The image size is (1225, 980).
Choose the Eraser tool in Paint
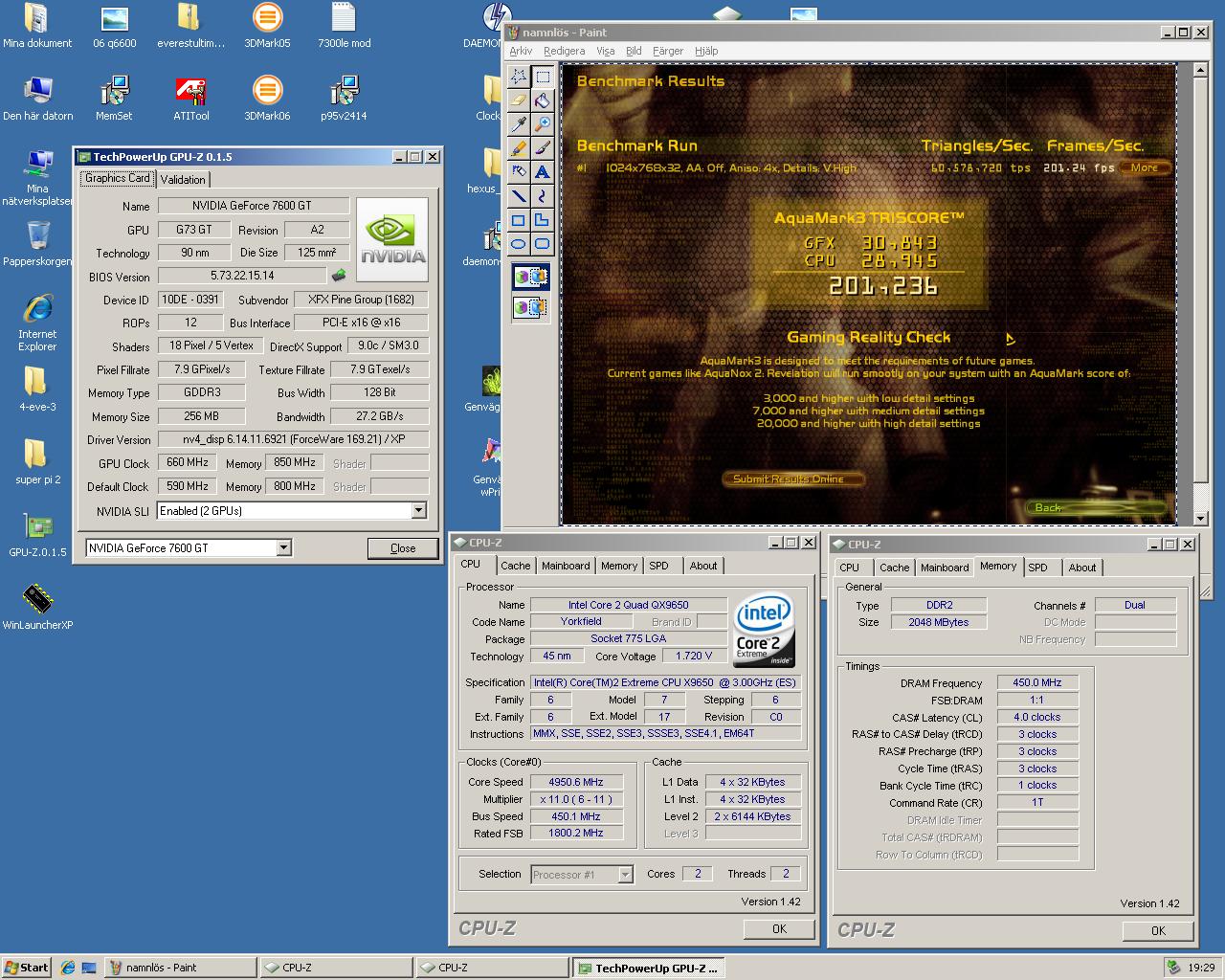pos(518,100)
